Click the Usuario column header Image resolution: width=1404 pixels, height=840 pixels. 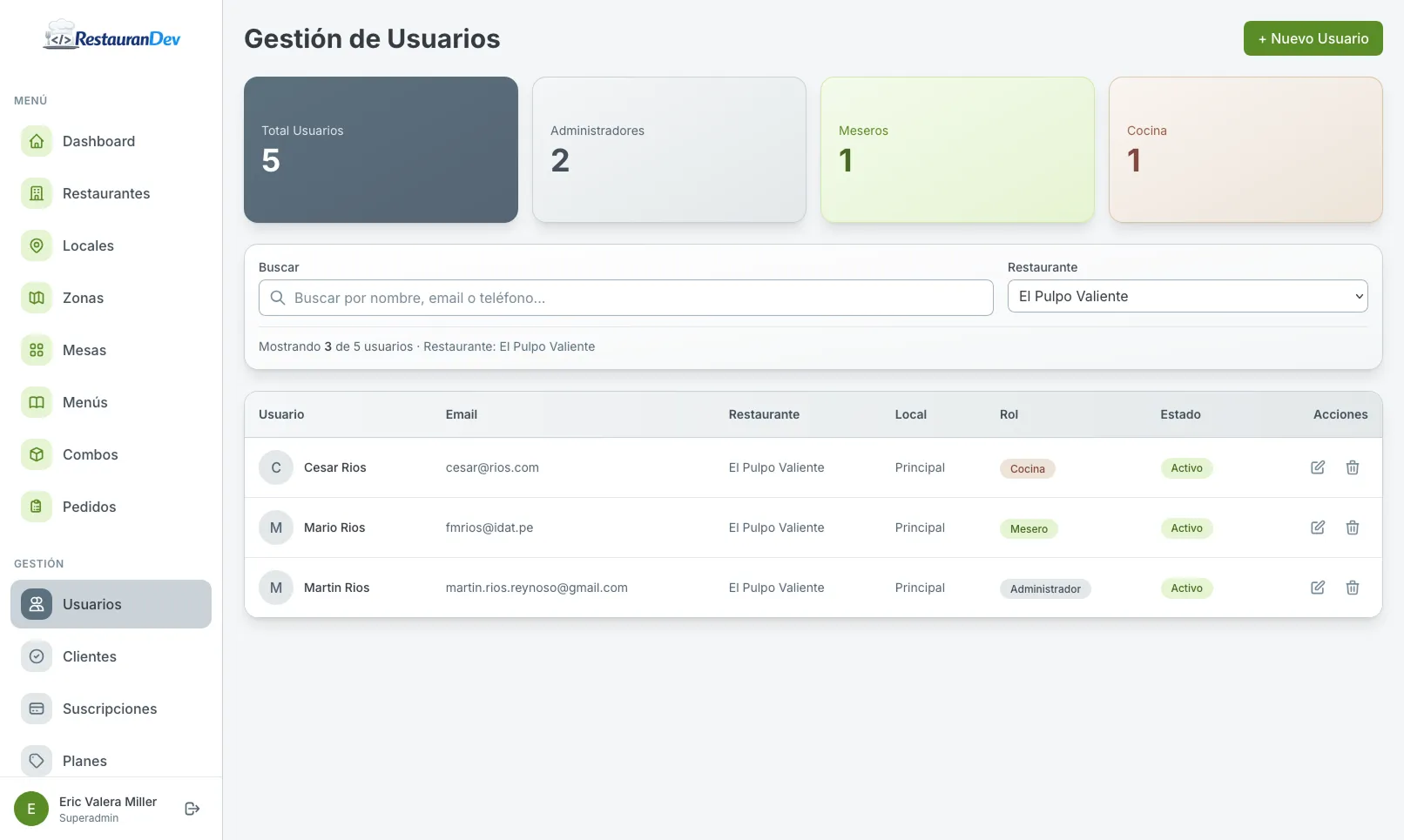(x=281, y=414)
